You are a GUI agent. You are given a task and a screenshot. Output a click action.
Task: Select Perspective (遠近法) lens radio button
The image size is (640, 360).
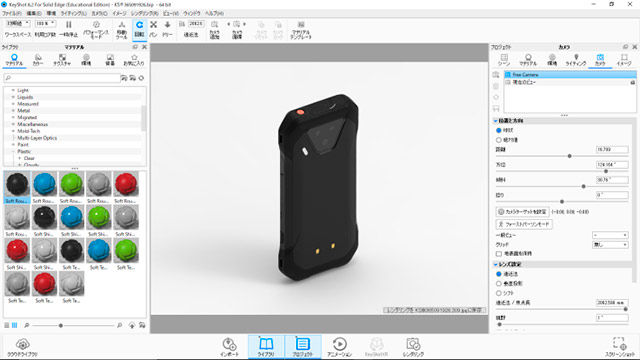(x=498, y=274)
